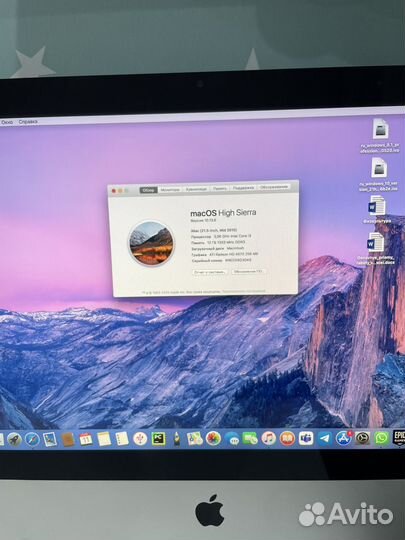The height and width of the screenshot is (540, 405).
Task: Open Photos colorful flower icon in Dock
Action: (213, 438)
